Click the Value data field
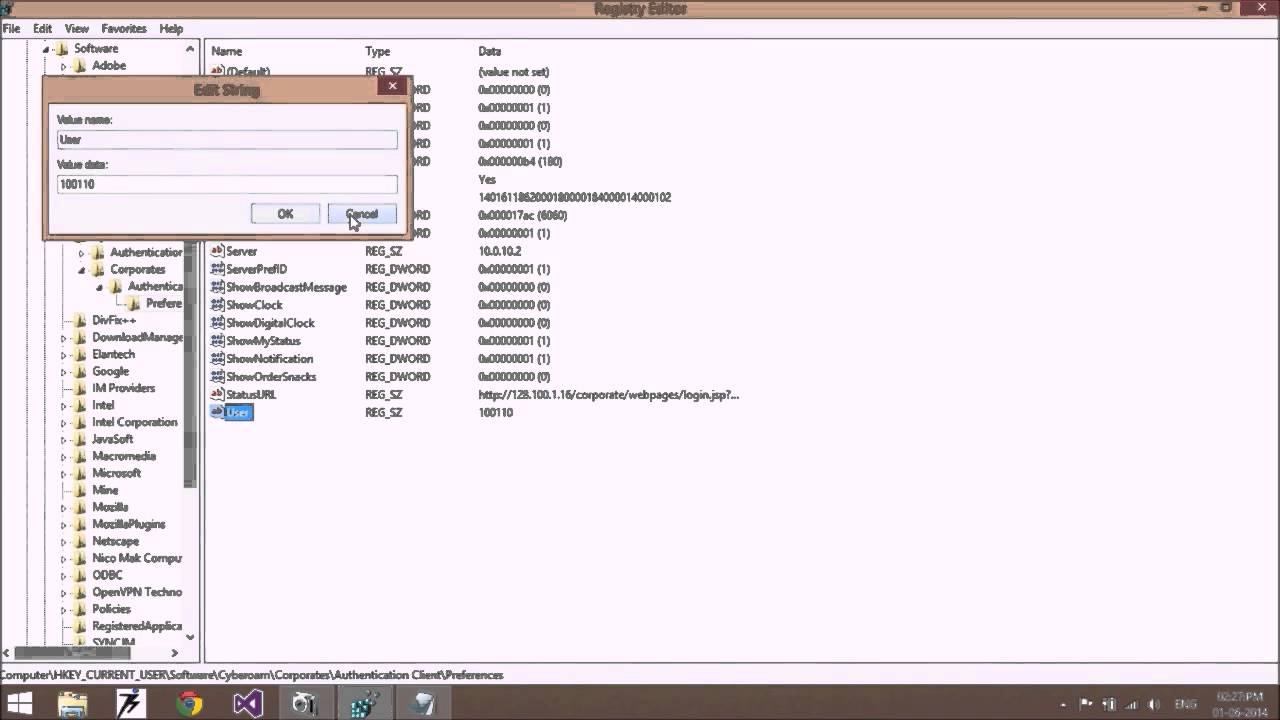 coord(227,184)
